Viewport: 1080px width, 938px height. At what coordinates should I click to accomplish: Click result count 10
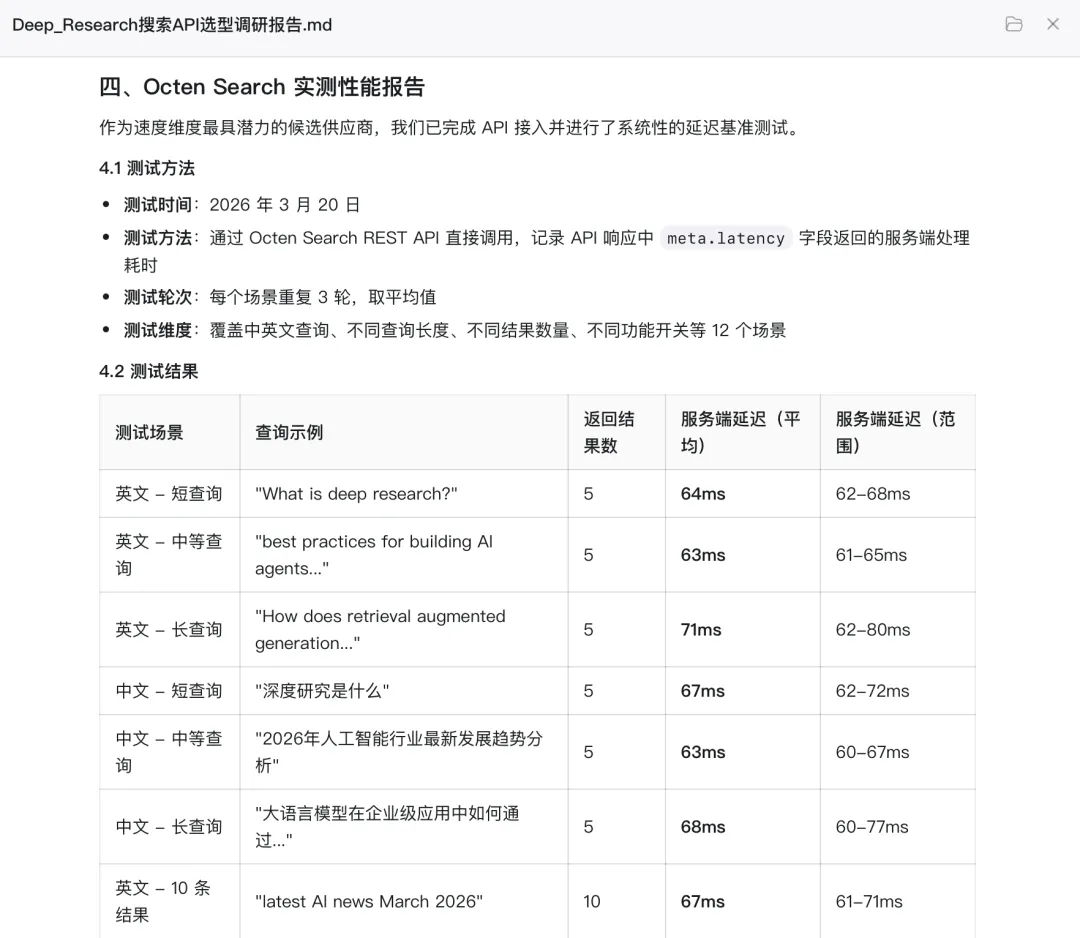click(592, 901)
